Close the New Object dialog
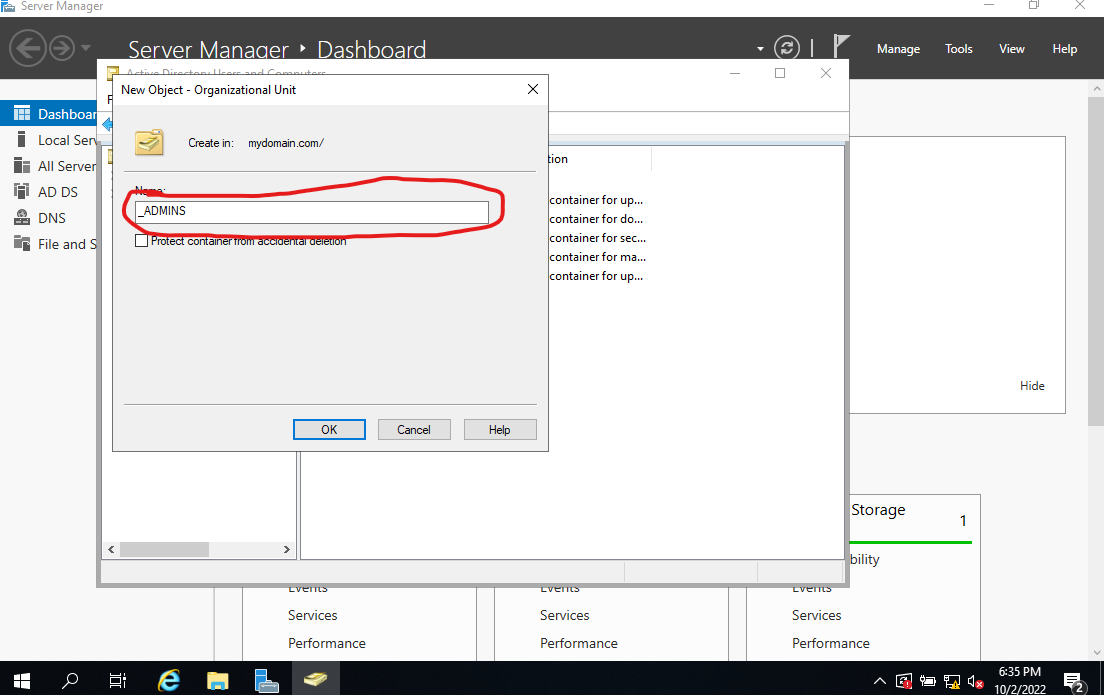The height and width of the screenshot is (695, 1104). [x=533, y=89]
